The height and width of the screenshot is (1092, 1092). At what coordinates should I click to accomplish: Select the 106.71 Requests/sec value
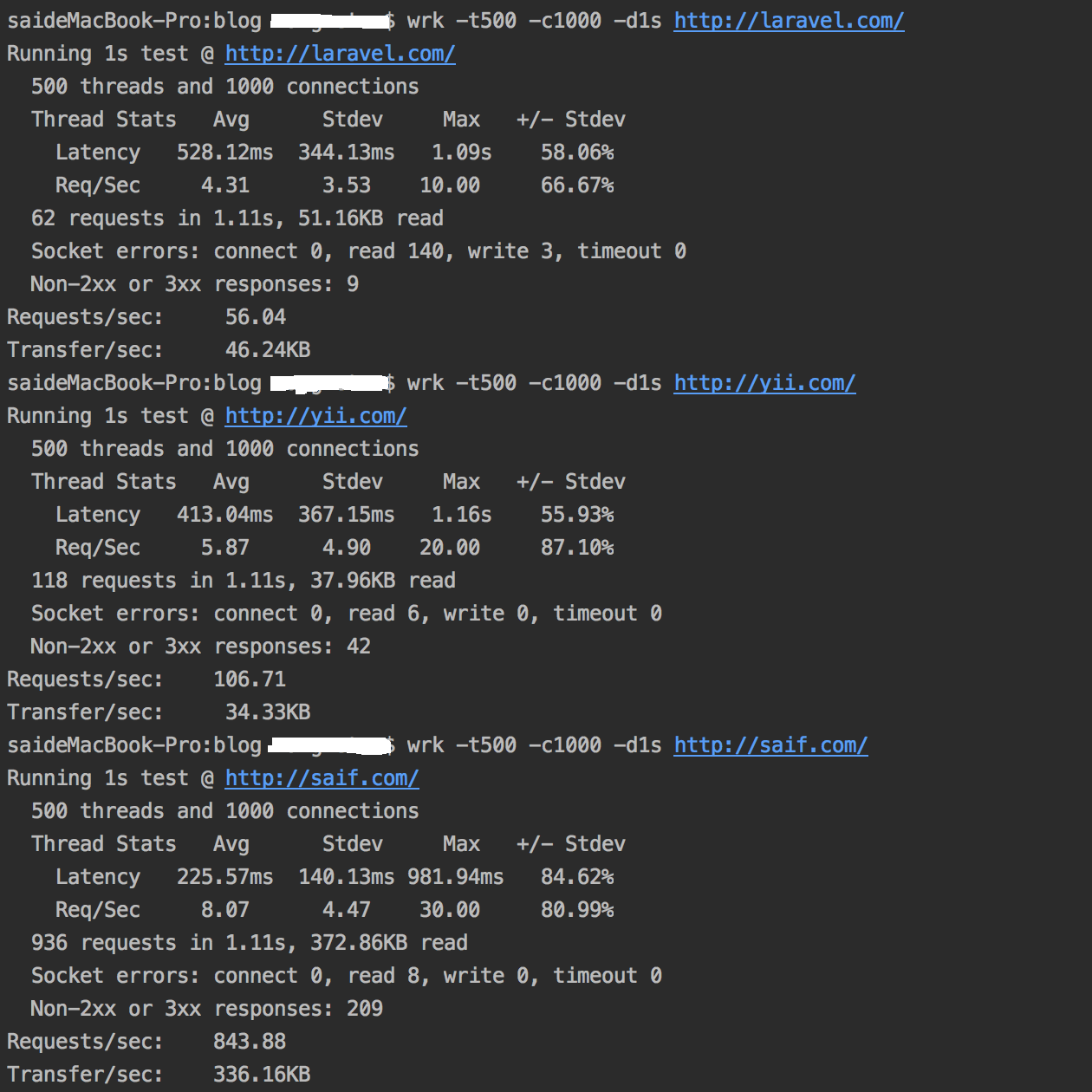coord(249,679)
